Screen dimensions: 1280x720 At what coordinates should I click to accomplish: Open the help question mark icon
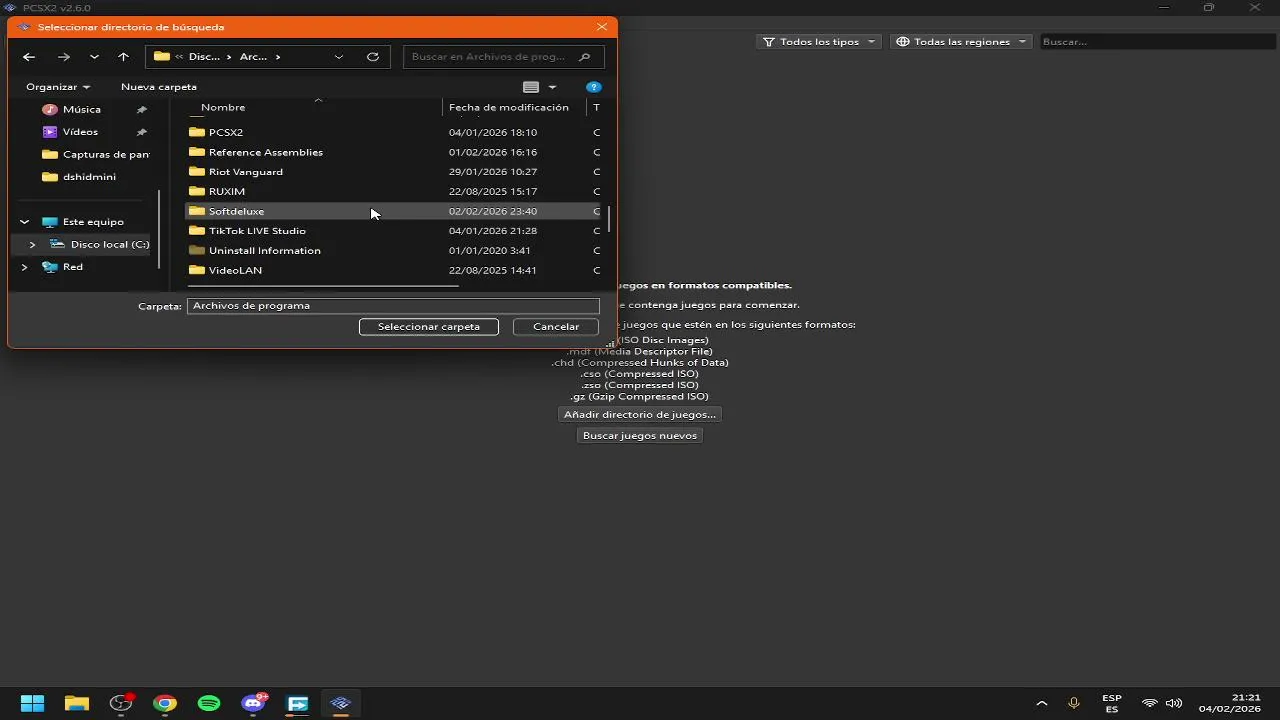(x=593, y=87)
